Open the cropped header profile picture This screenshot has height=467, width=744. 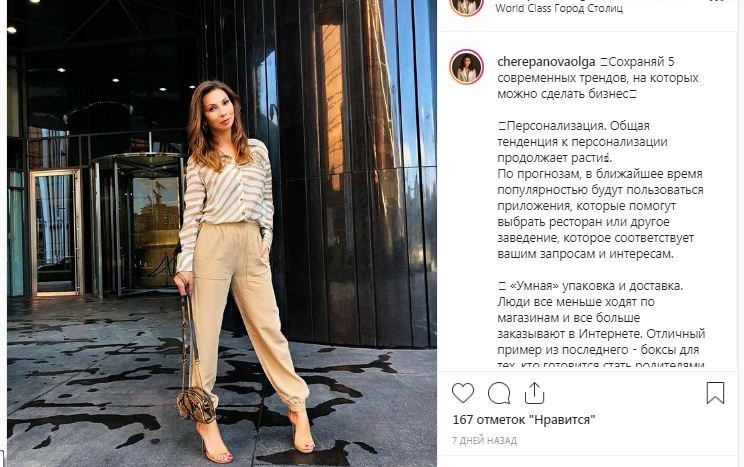tap(466, 7)
